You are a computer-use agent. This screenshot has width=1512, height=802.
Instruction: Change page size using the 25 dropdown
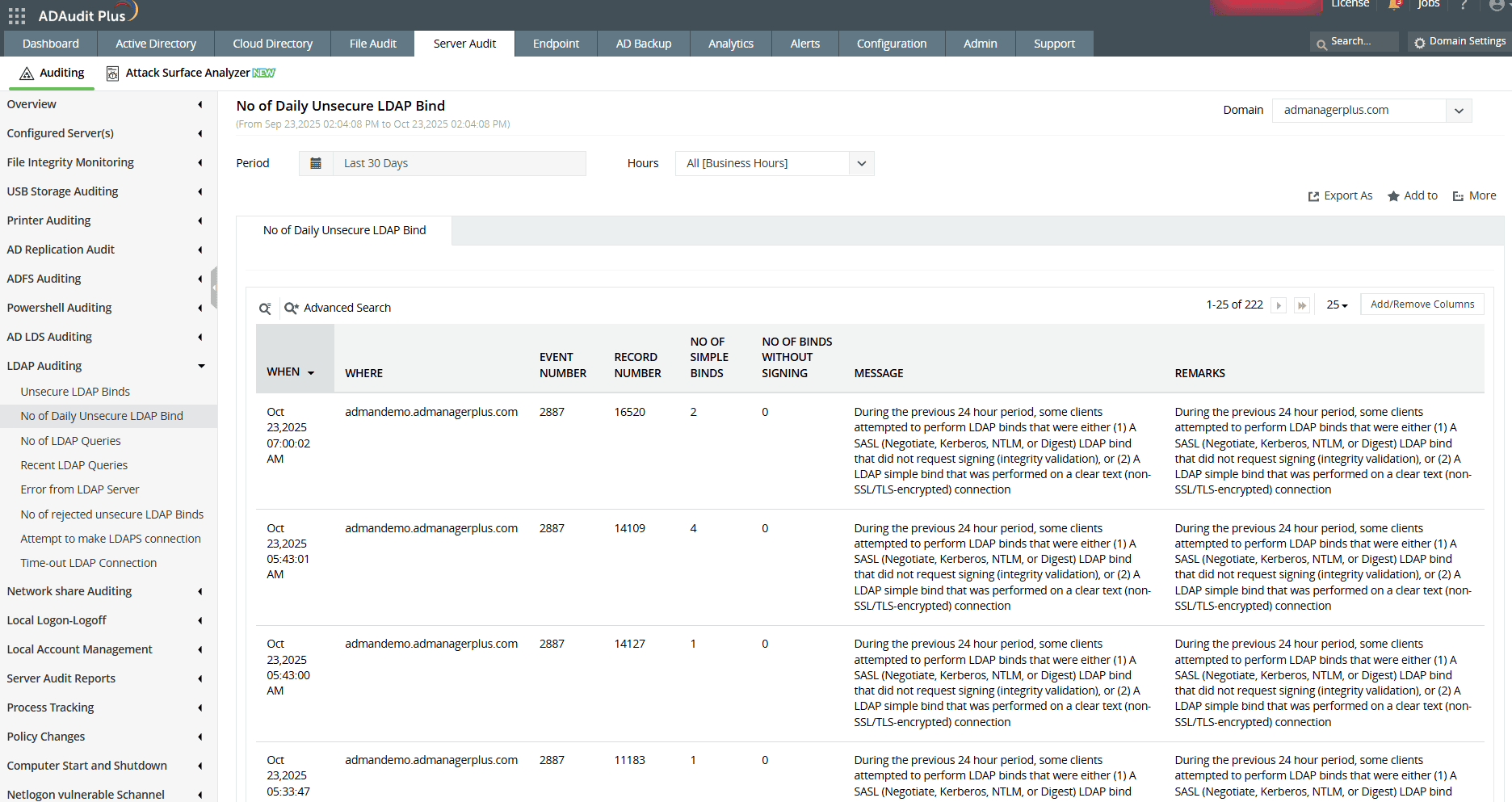tap(1337, 304)
